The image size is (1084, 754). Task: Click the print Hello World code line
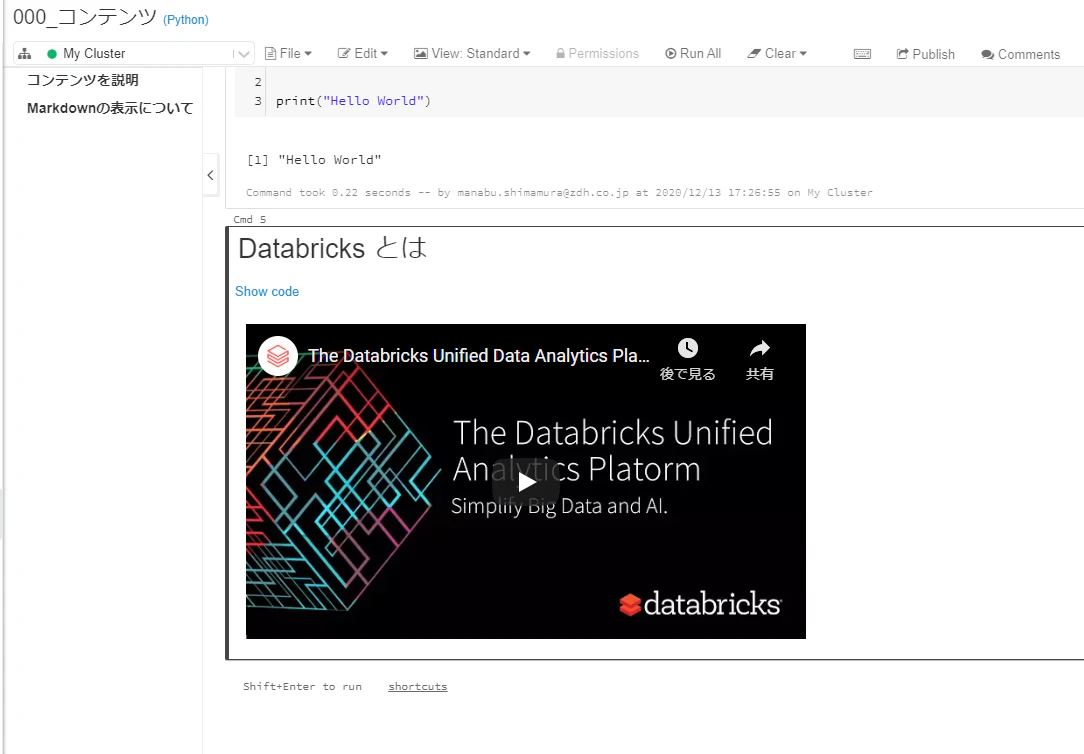point(353,101)
